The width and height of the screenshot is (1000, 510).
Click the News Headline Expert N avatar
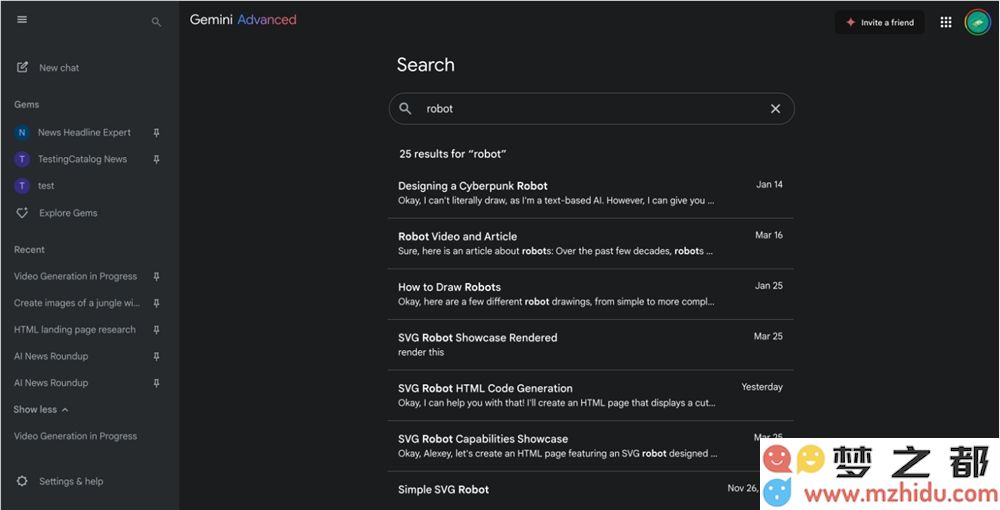[22, 133]
